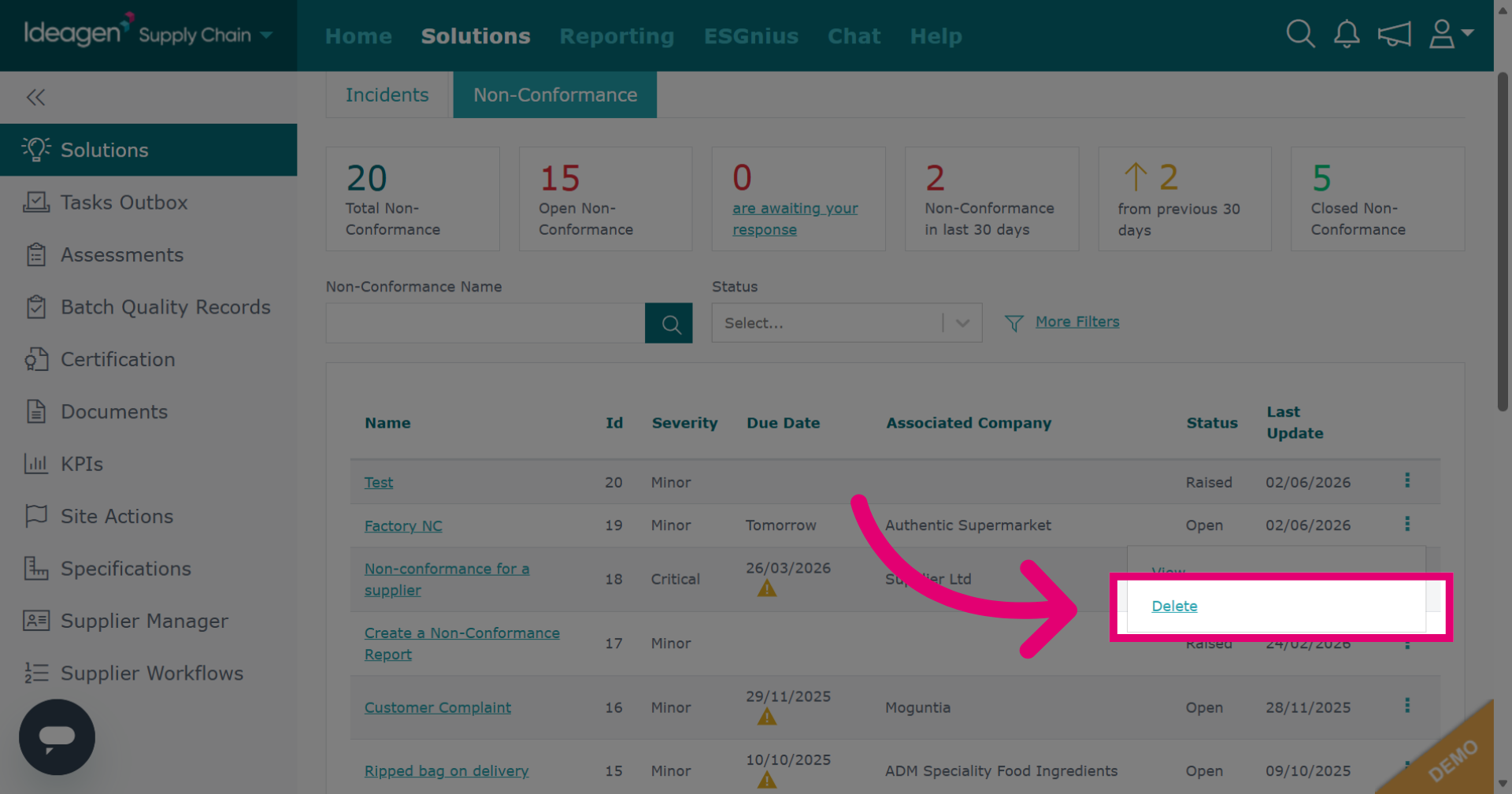Image resolution: width=1512 pixels, height=794 pixels.
Task: Open Reporting in top navigation
Action: pyautogui.click(x=617, y=36)
